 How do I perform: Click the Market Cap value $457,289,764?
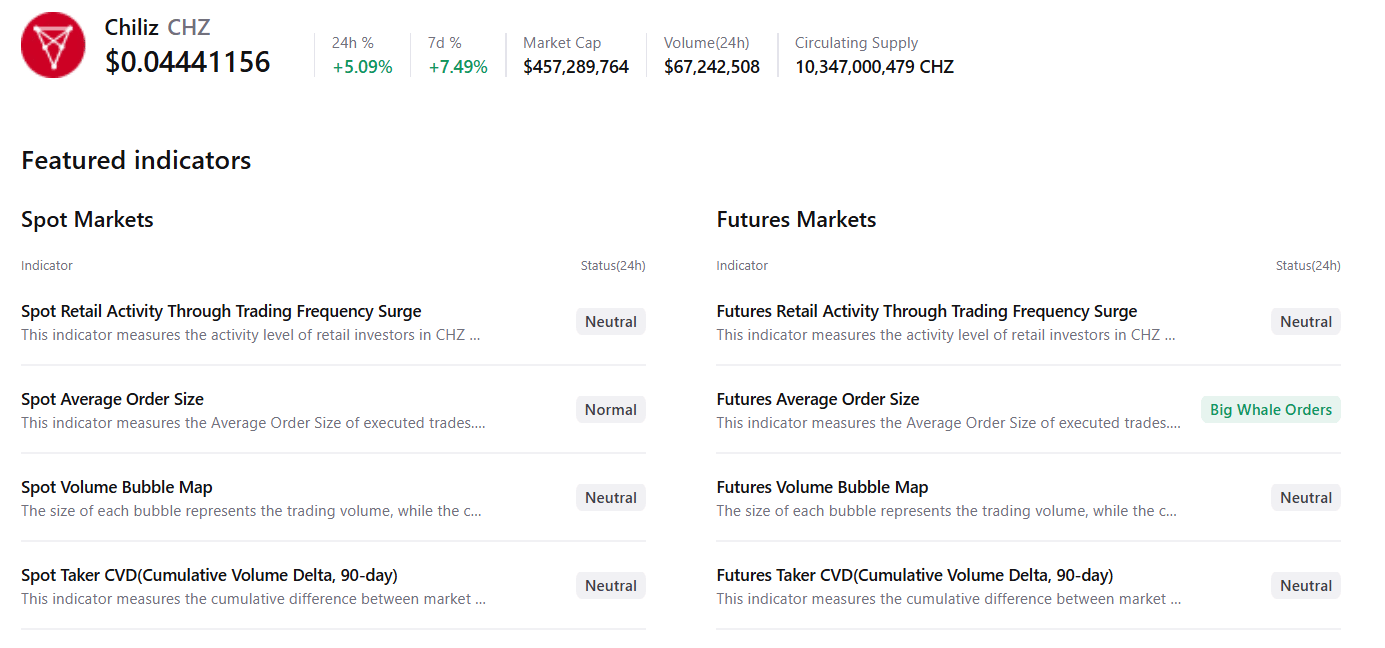576,67
